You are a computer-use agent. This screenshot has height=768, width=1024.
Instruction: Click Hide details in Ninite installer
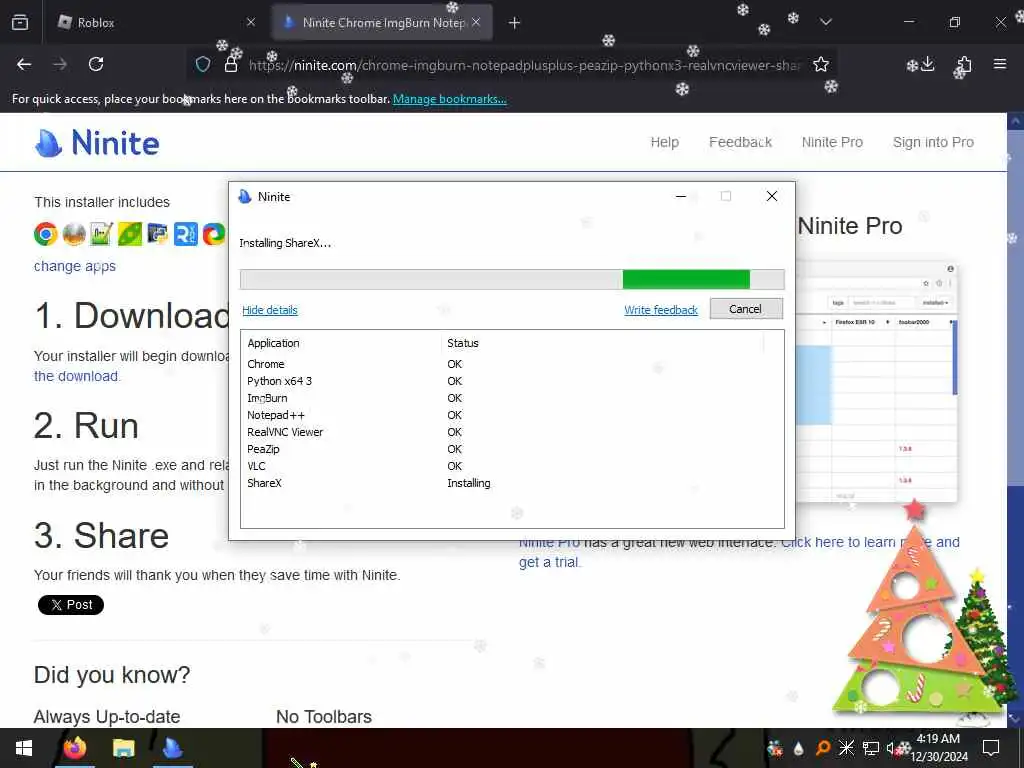[x=270, y=310]
